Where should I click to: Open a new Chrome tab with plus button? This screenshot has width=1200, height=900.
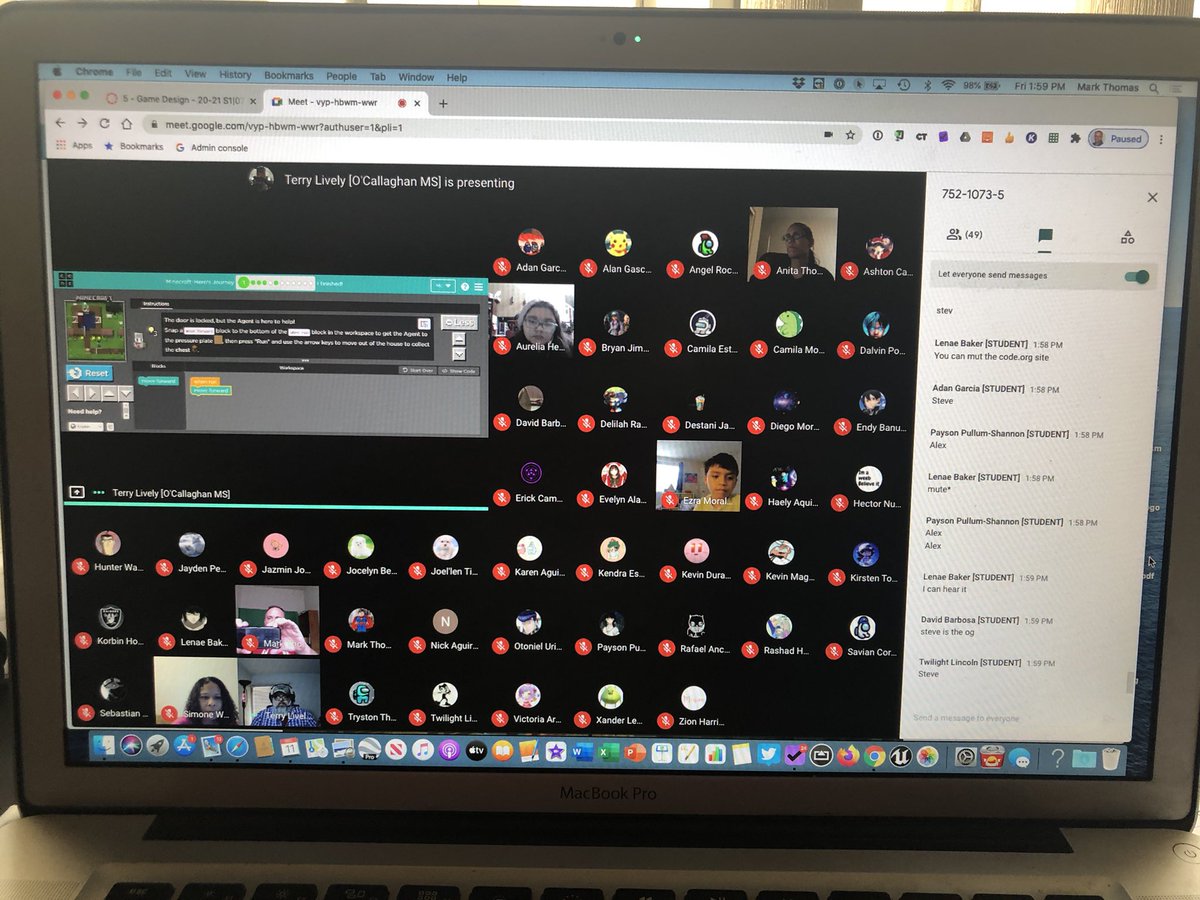pyautogui.click(x=443, y=103)
